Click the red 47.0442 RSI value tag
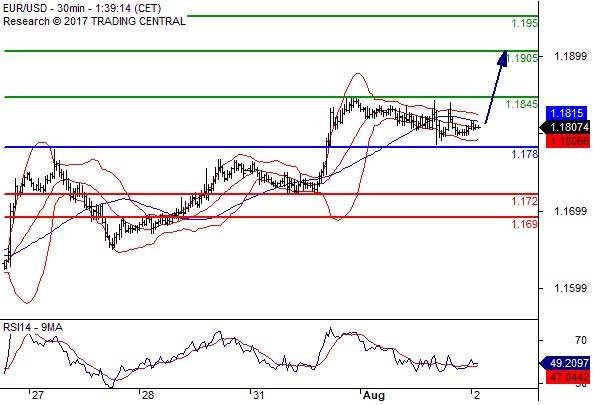 click(568, 377)
